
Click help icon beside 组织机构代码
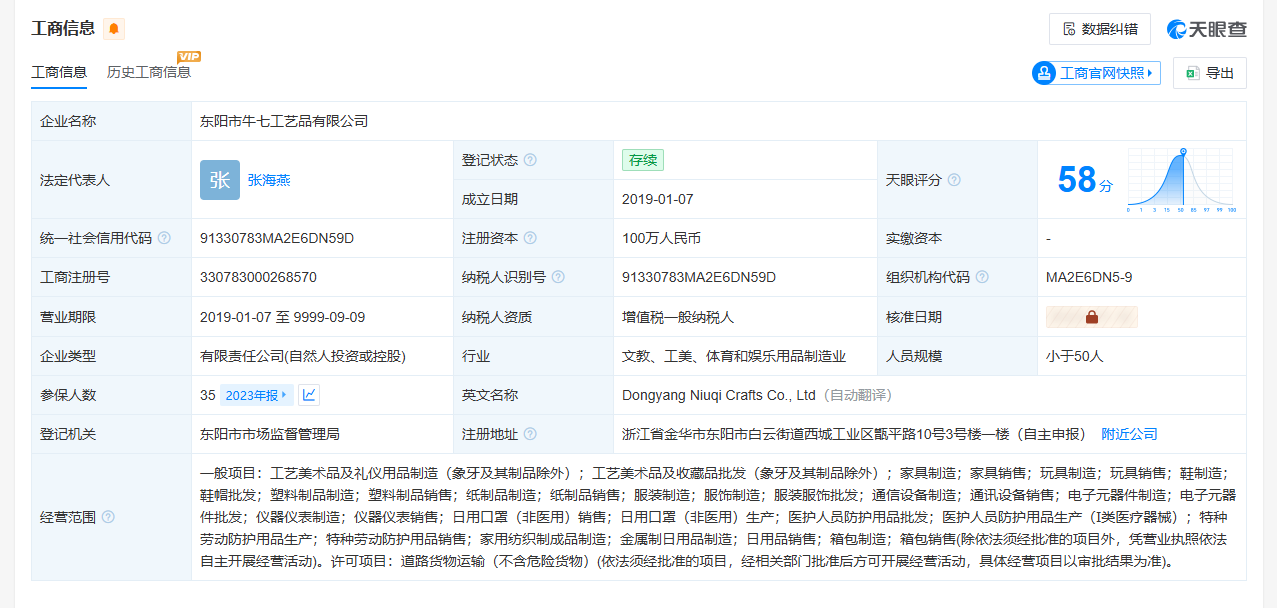(x=982, y=277)
